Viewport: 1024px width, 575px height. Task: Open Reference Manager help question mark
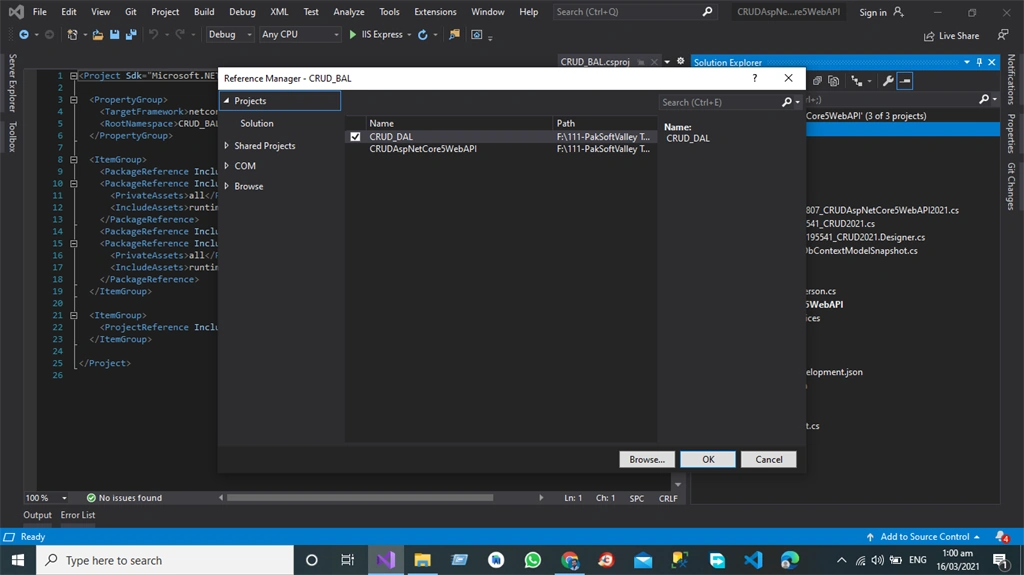754,78
